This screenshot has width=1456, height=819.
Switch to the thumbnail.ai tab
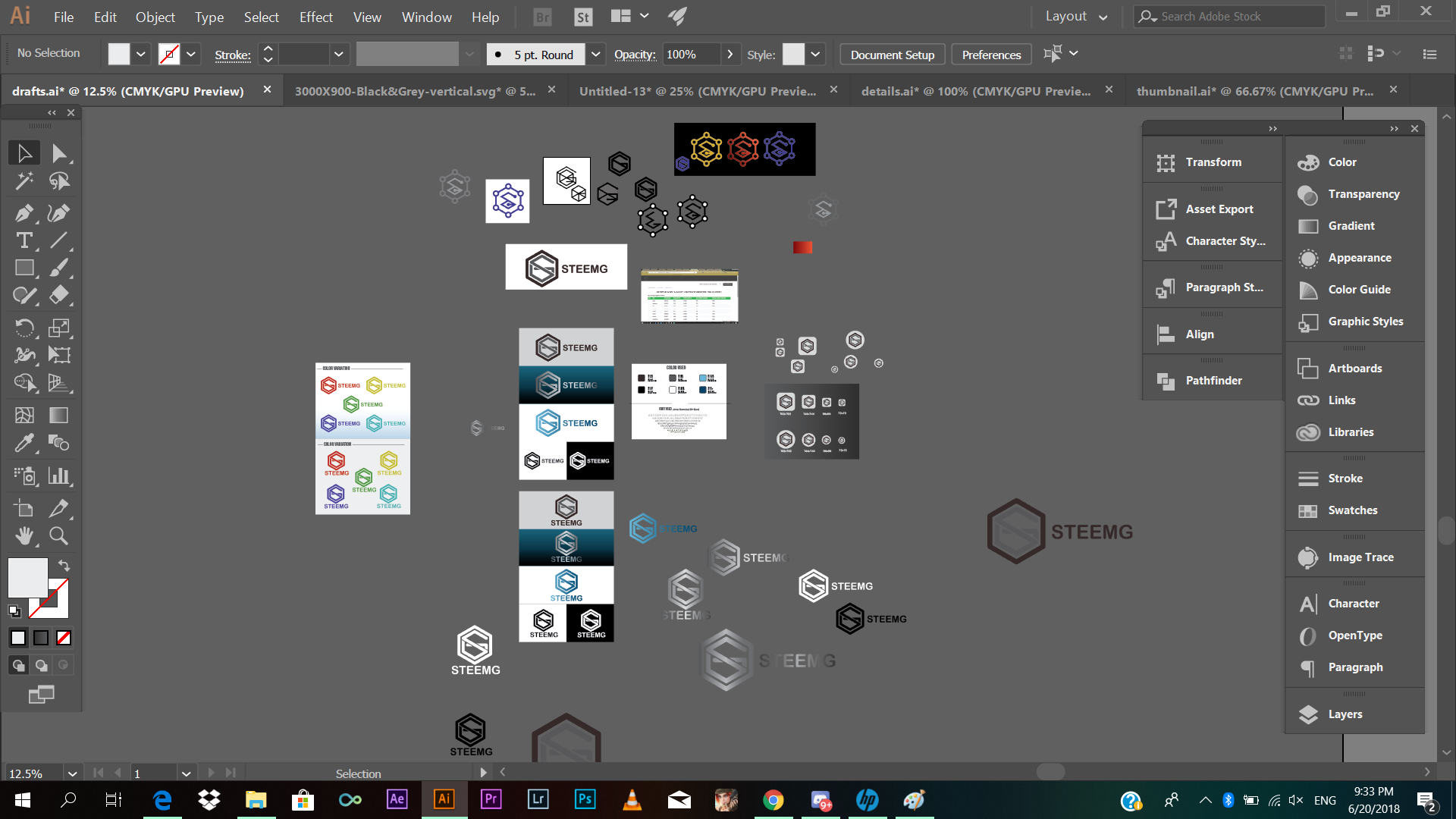[1256, 91]
